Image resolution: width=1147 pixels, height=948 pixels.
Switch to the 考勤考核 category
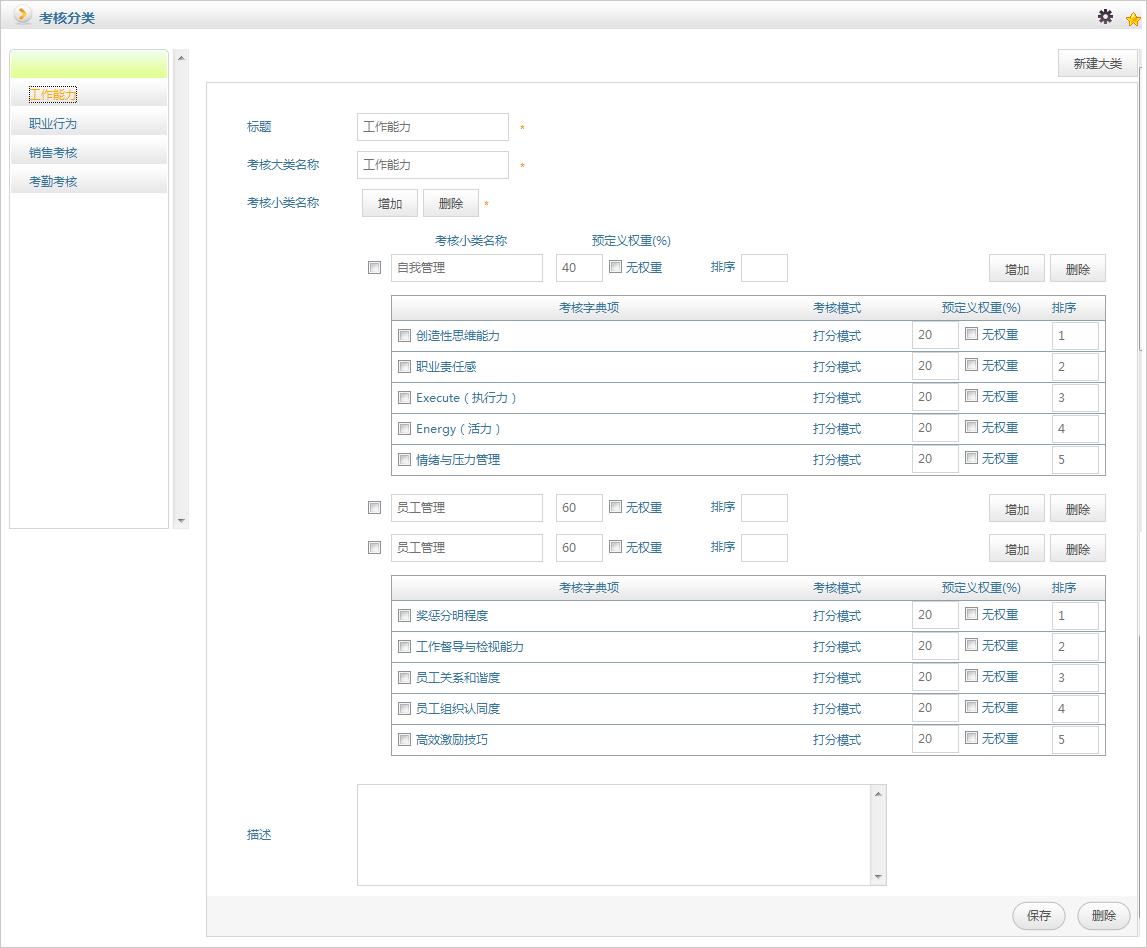(53, 182)
